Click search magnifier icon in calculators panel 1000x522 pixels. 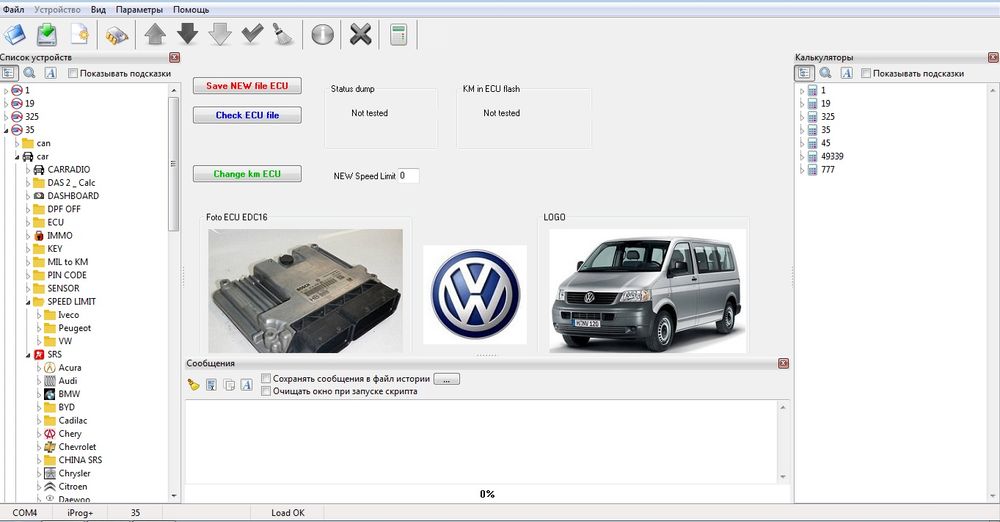[x=825, y=73]
